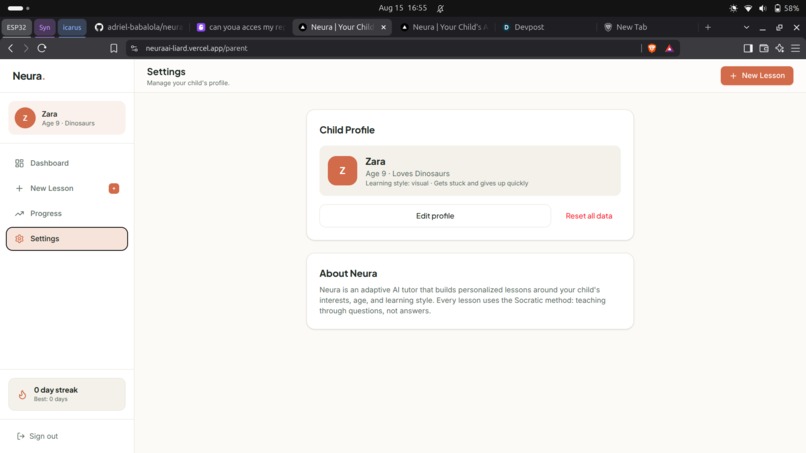The width and height of the screenshot is (806, 453).
Task: Click Edit profile button
Action: point(435,216)
